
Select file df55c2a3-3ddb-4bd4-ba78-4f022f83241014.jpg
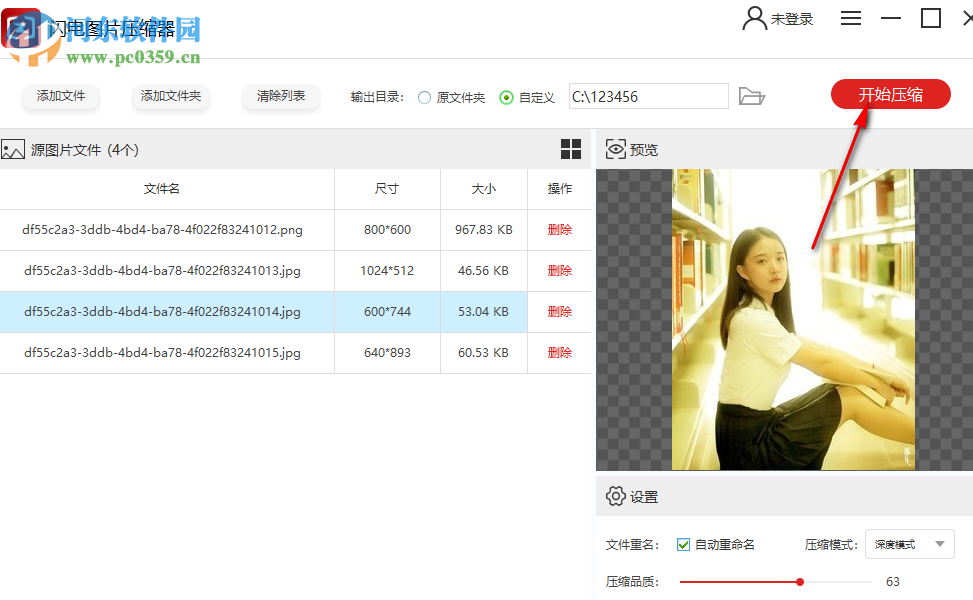click(x=163, y=311)
